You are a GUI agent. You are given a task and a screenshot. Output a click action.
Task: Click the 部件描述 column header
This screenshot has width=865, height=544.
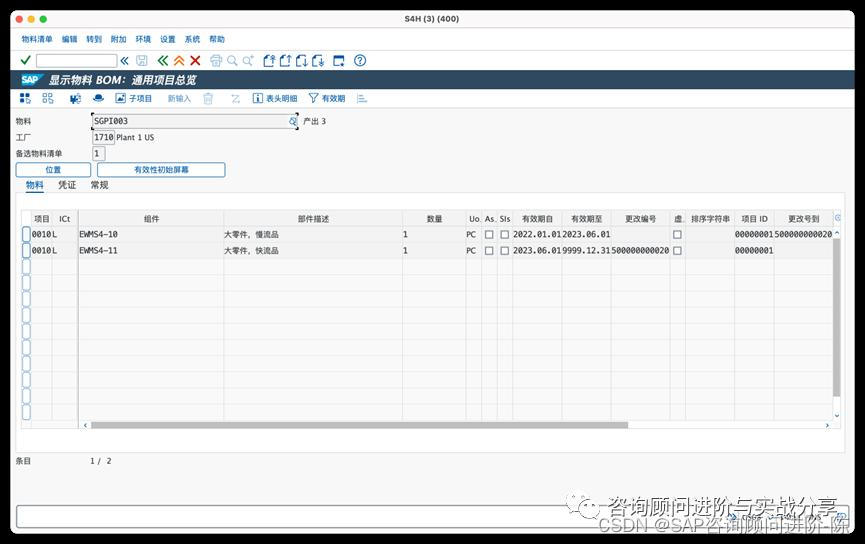(x=313, y=218)
